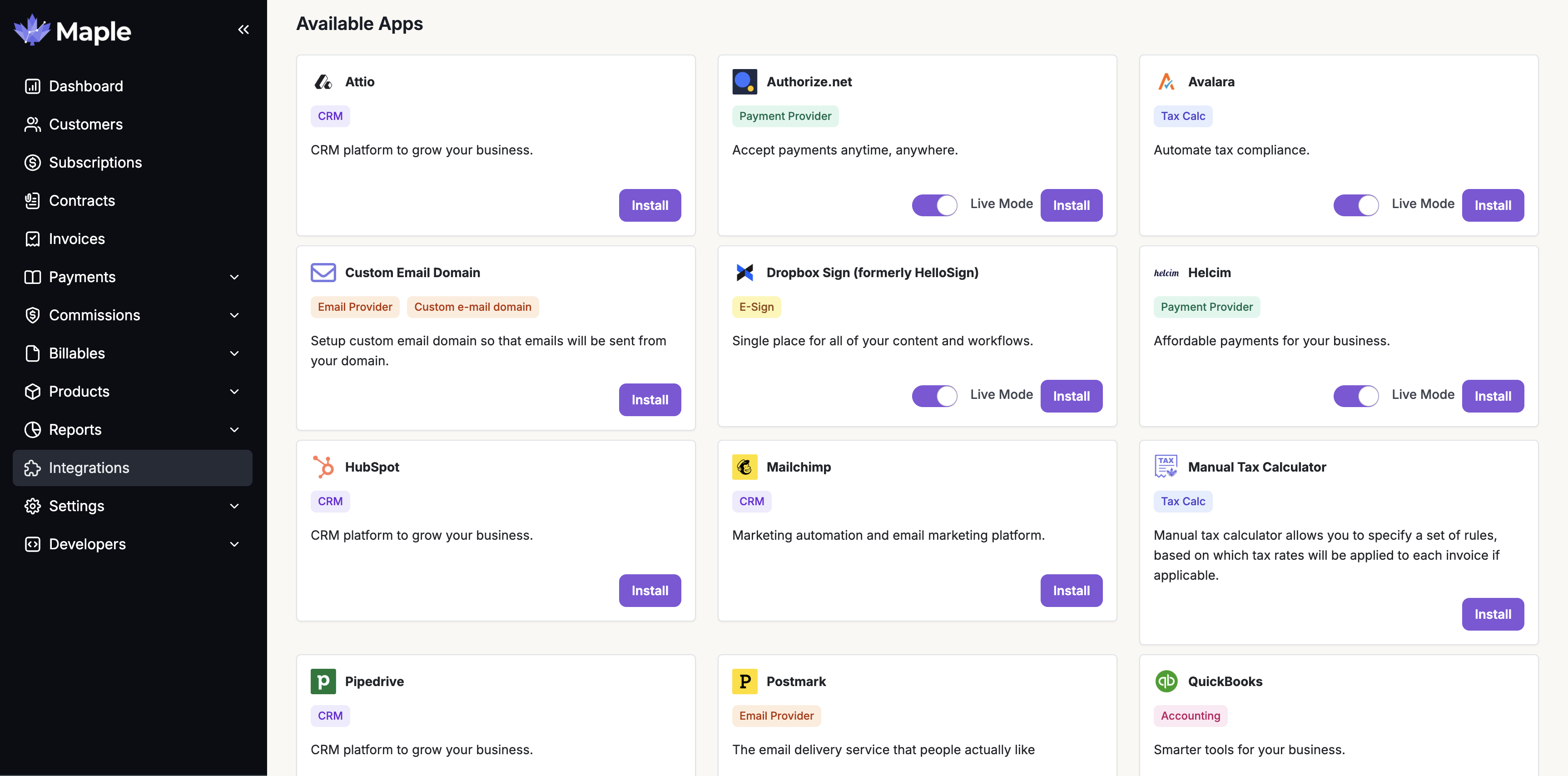Click the Custom Email Domain envelope icon

(323, 272)
